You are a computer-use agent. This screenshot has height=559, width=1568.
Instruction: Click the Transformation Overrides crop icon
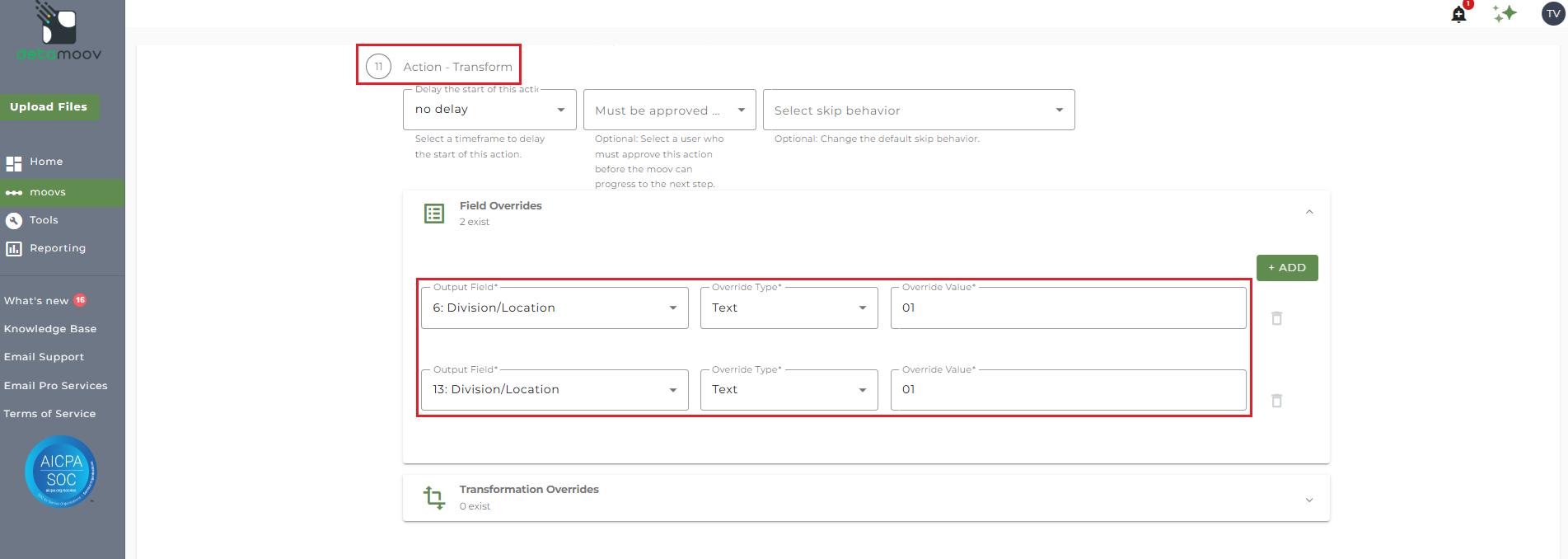click(x=434, y=497)
